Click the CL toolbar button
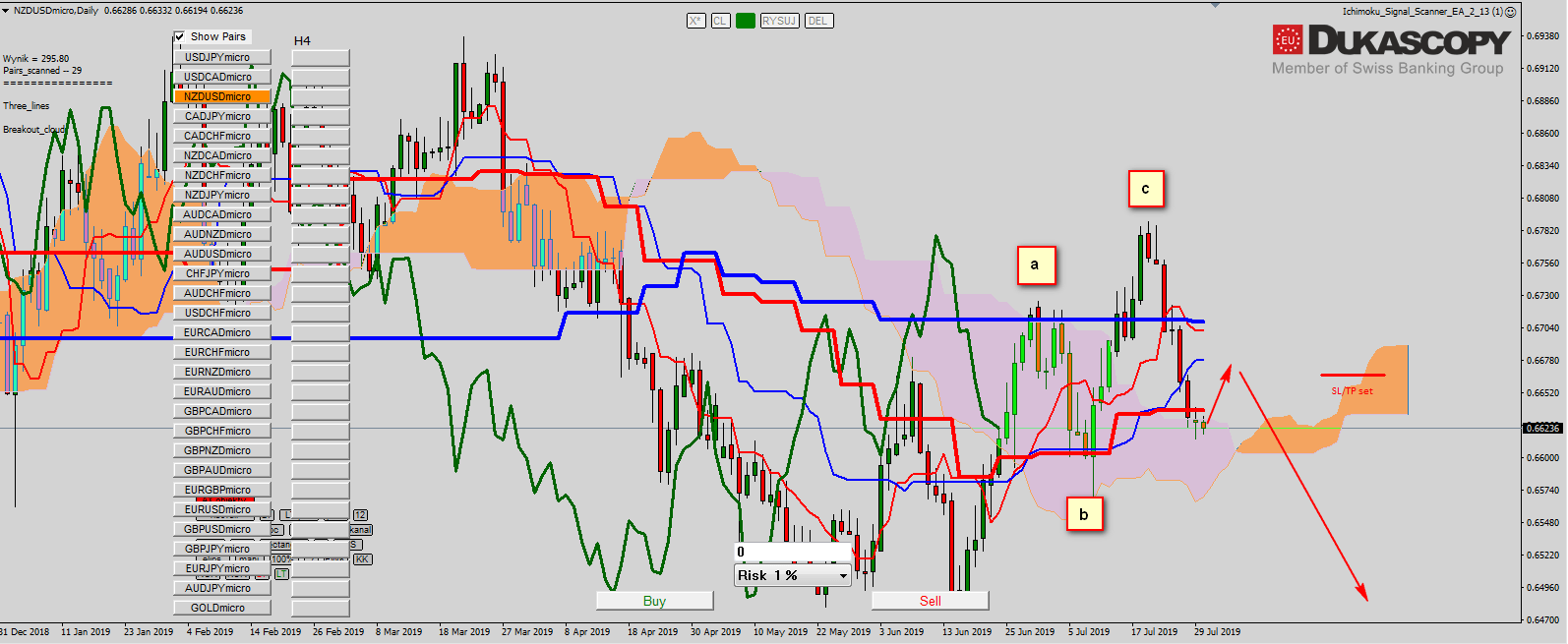1568x644 pixels. tap(720, 21)
